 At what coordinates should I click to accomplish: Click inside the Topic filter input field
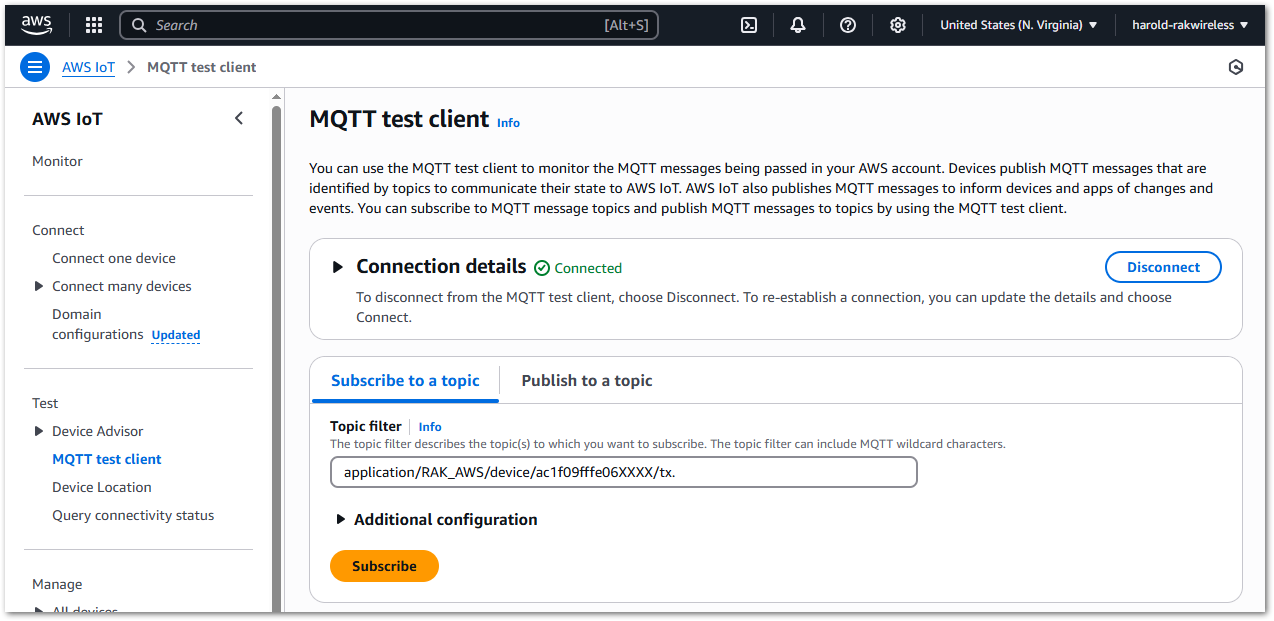click(623, 471)
